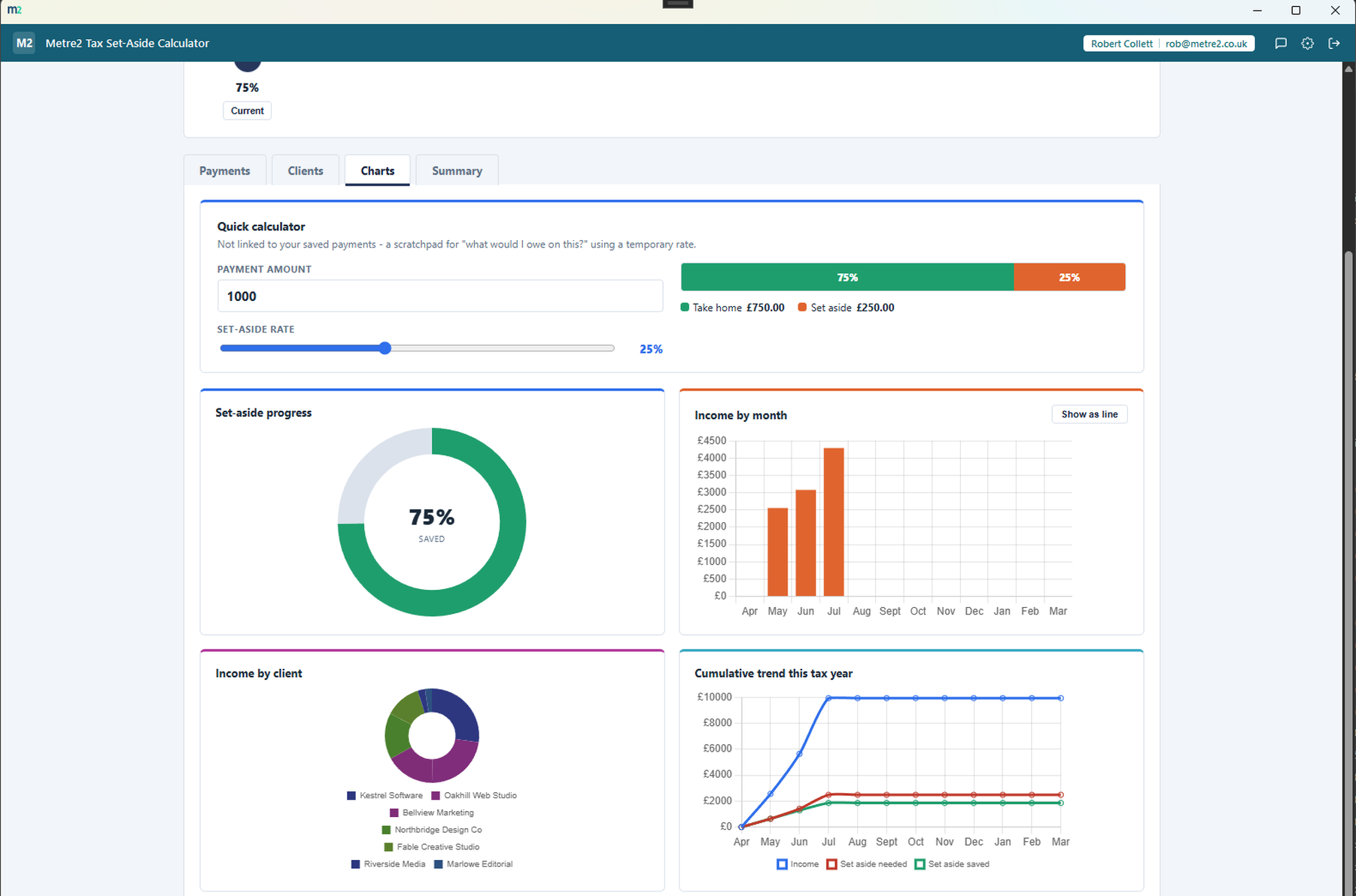Hide the Set aside needed series
Viewport: 1356px width, 896px height.
pyautogui.click(x=867, y=864)
